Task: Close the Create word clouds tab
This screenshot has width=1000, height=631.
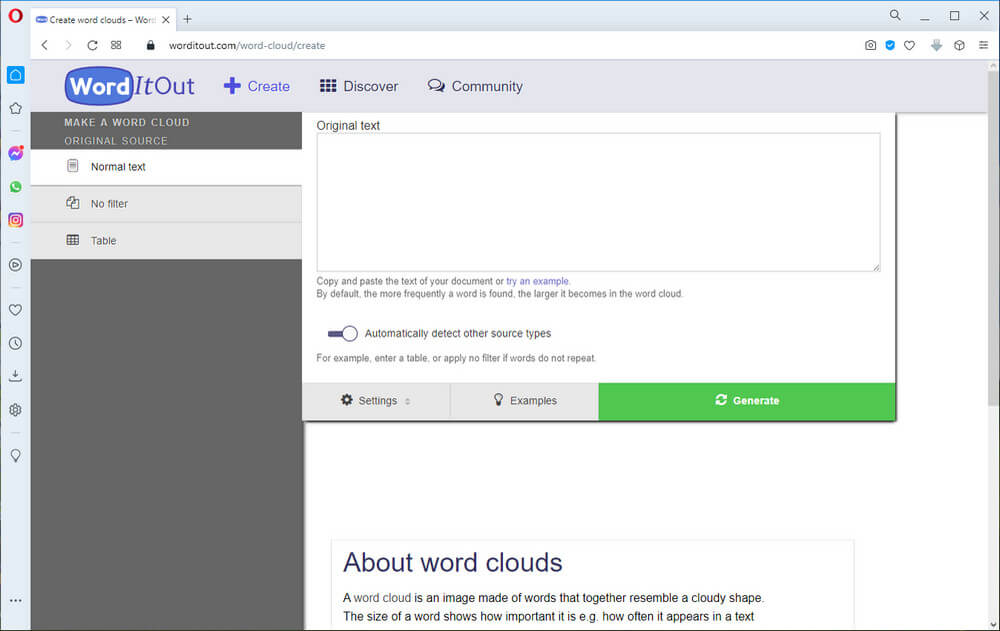Action: [x=166, y=20]
